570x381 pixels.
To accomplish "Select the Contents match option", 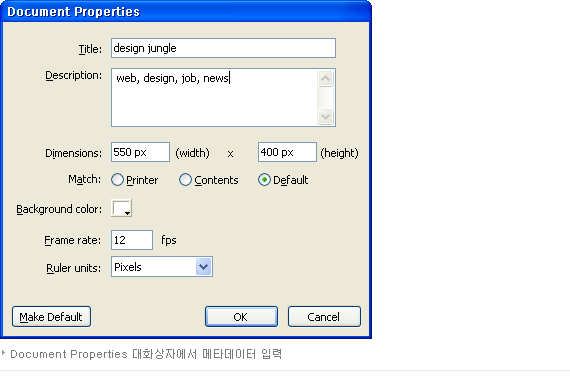I will (185, 180).
